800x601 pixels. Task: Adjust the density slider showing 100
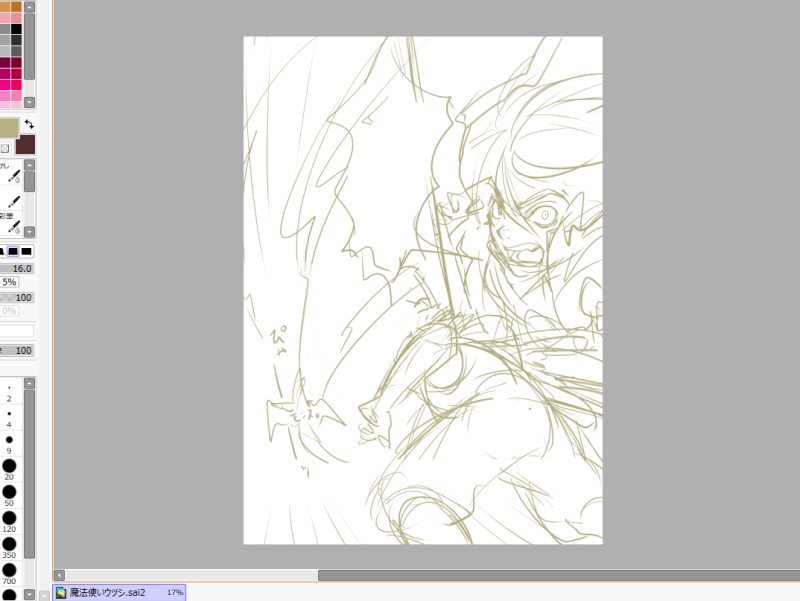click(17, 297)
